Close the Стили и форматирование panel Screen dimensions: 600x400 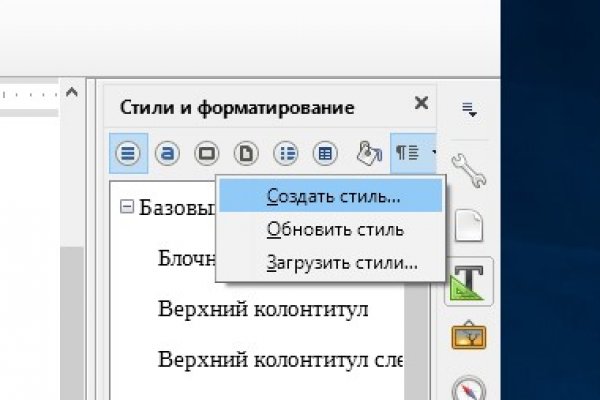(421, 103)
